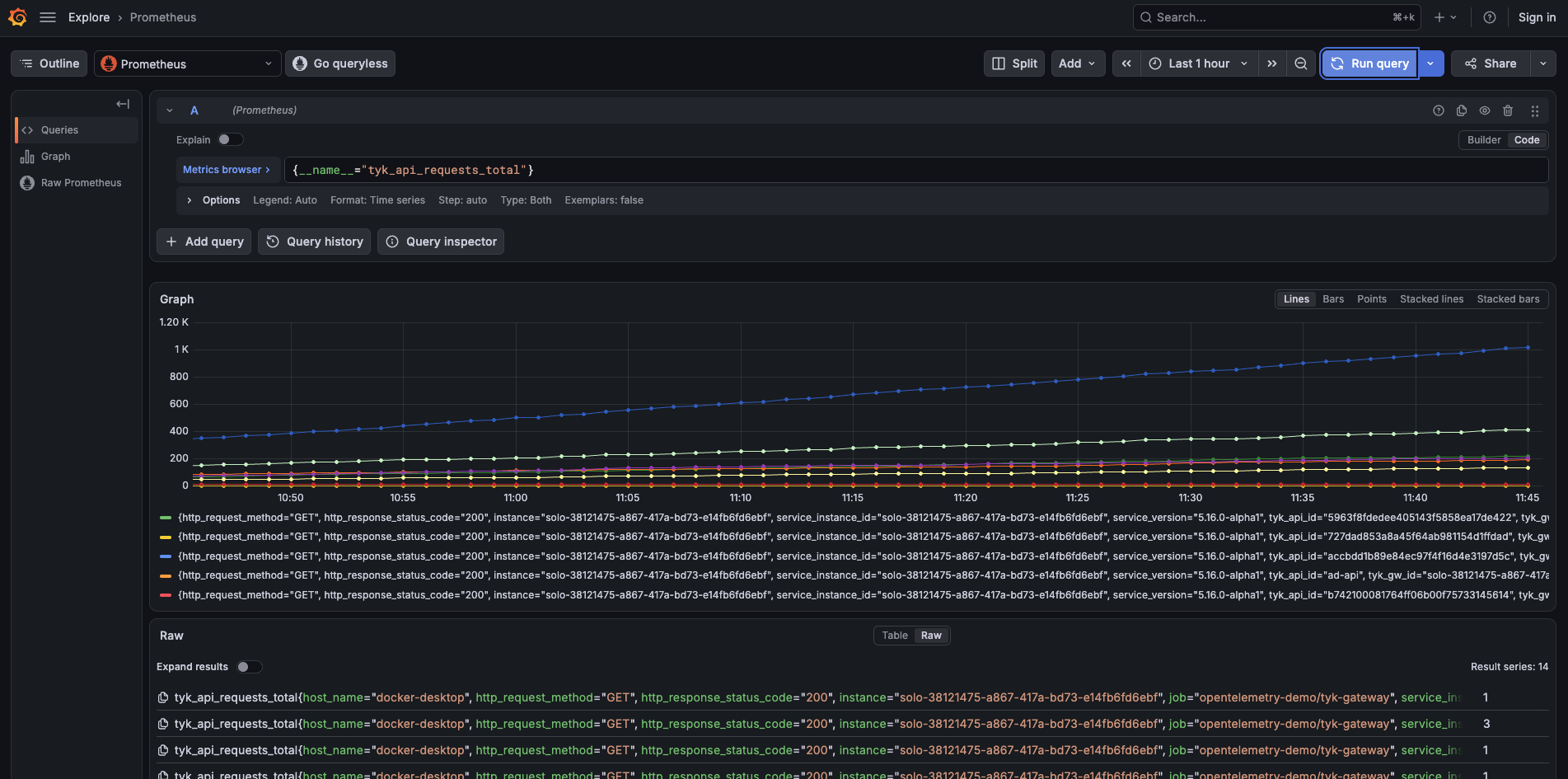Shift time range forwards with double right arrows
This screenshot has height=779, width=1568.
1272,63
